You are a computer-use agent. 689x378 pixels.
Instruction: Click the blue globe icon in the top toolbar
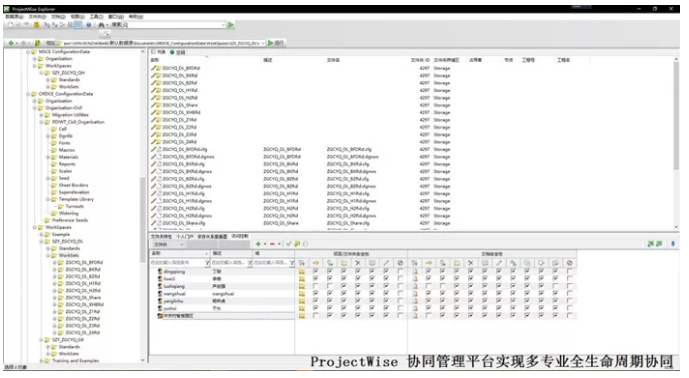point(88,25)
